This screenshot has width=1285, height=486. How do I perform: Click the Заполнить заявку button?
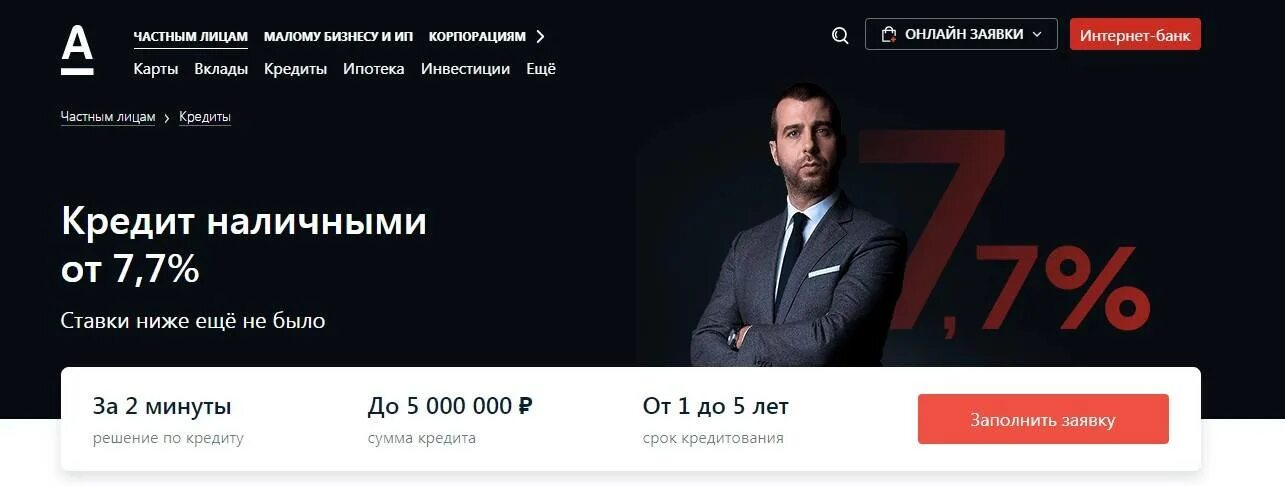pos(1043,419)
